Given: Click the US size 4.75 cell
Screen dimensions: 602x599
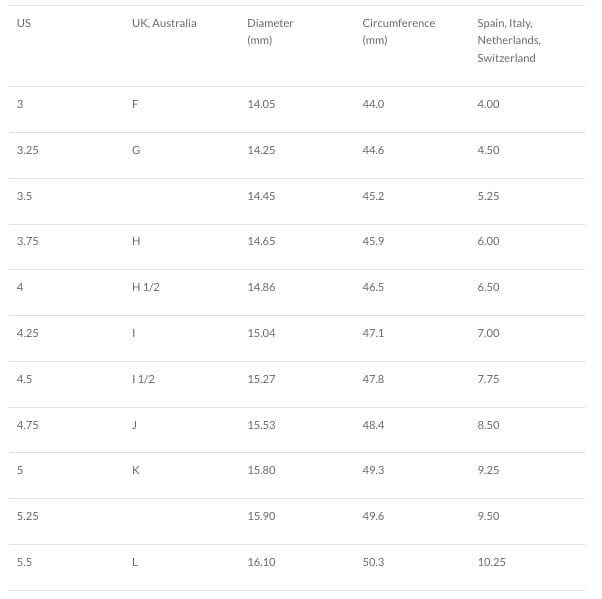Looking at the screenshot, I should (x=28, y=425).
